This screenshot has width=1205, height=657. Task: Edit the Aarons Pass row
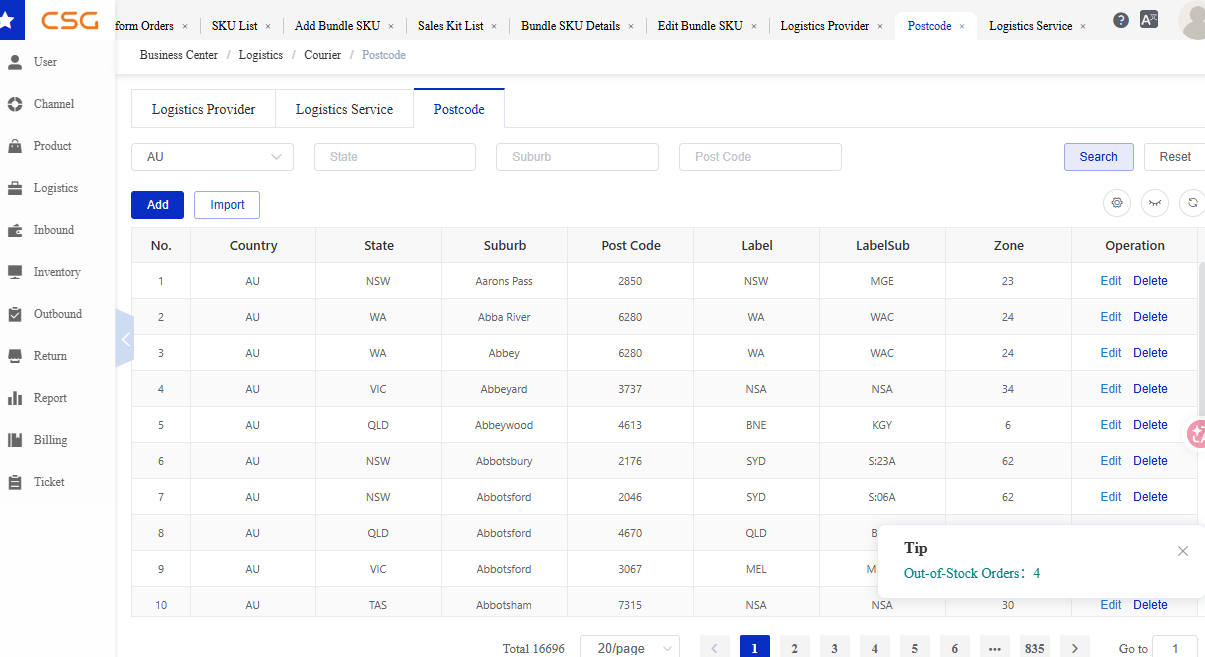pos(1111,281)
